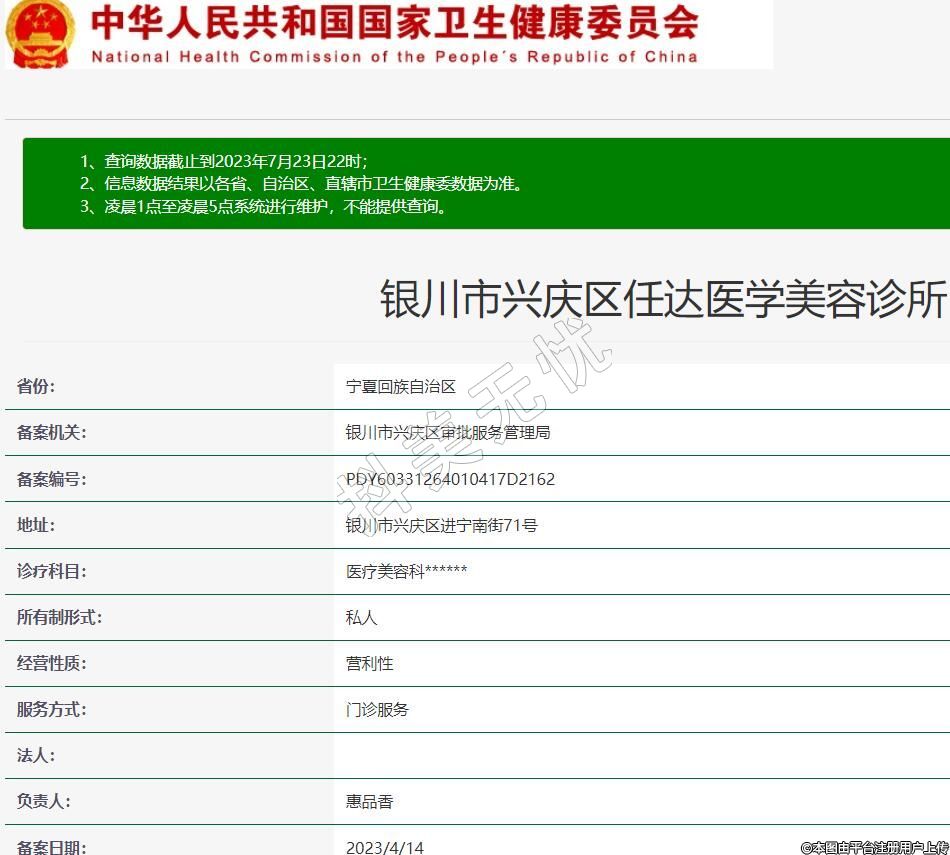Select the second notice line about 信息数据结果

[x=301, y=184]
